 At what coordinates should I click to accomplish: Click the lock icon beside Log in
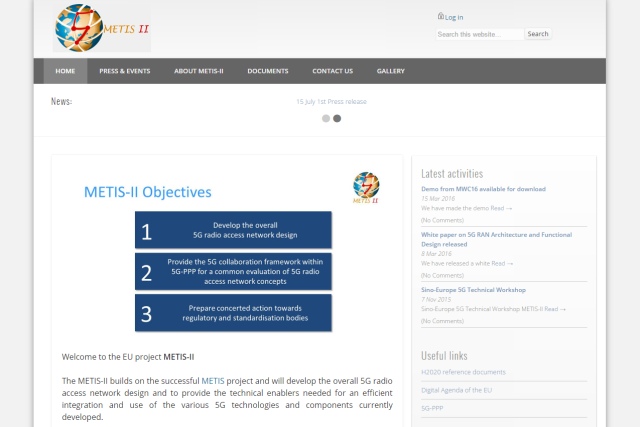point(440,16)
